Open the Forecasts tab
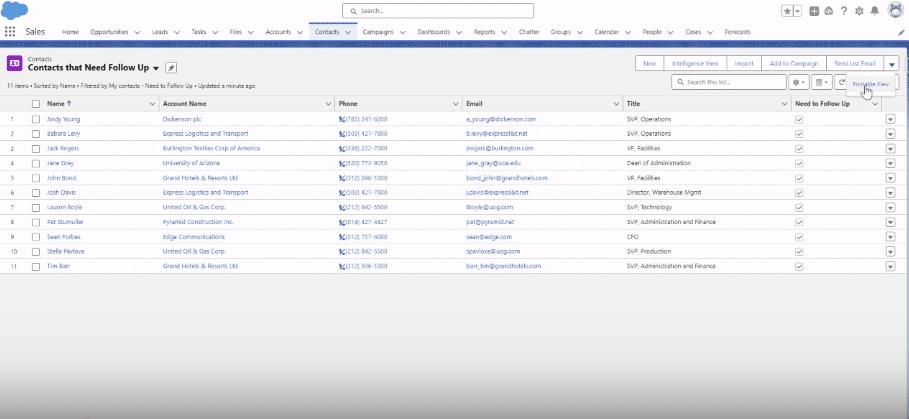The height and width of the screenshot is (419, 909). 737,32
